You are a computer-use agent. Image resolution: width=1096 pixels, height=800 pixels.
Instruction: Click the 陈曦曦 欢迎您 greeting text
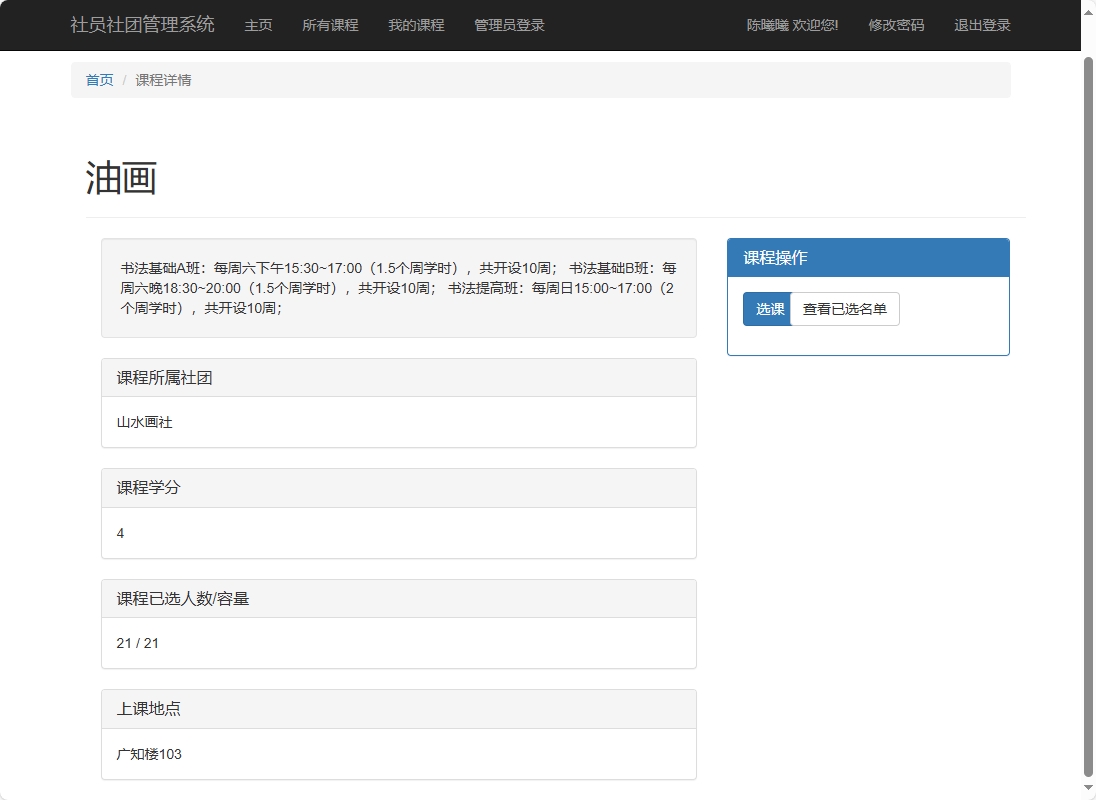click(x=793, y=25)
